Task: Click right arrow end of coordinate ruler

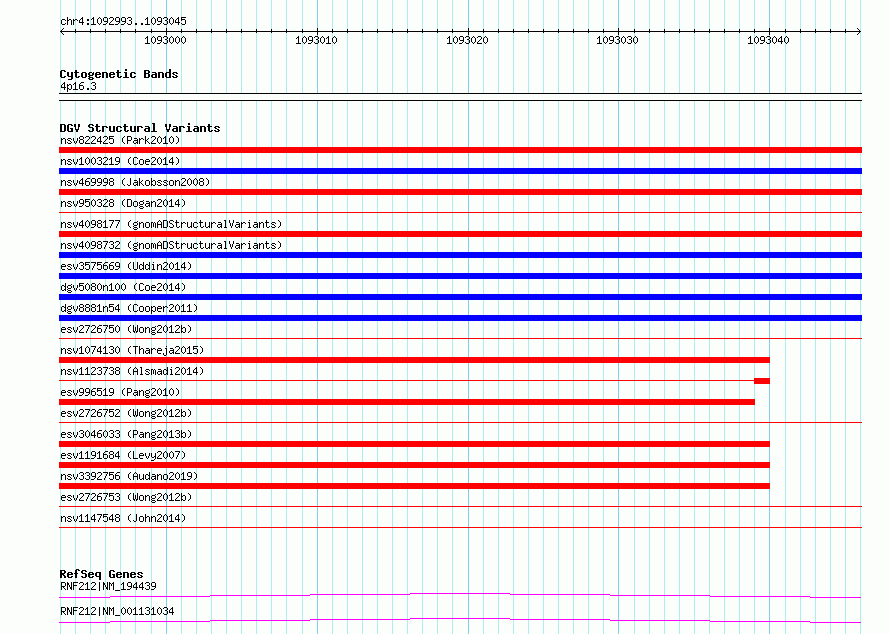Action: (859, 32)
